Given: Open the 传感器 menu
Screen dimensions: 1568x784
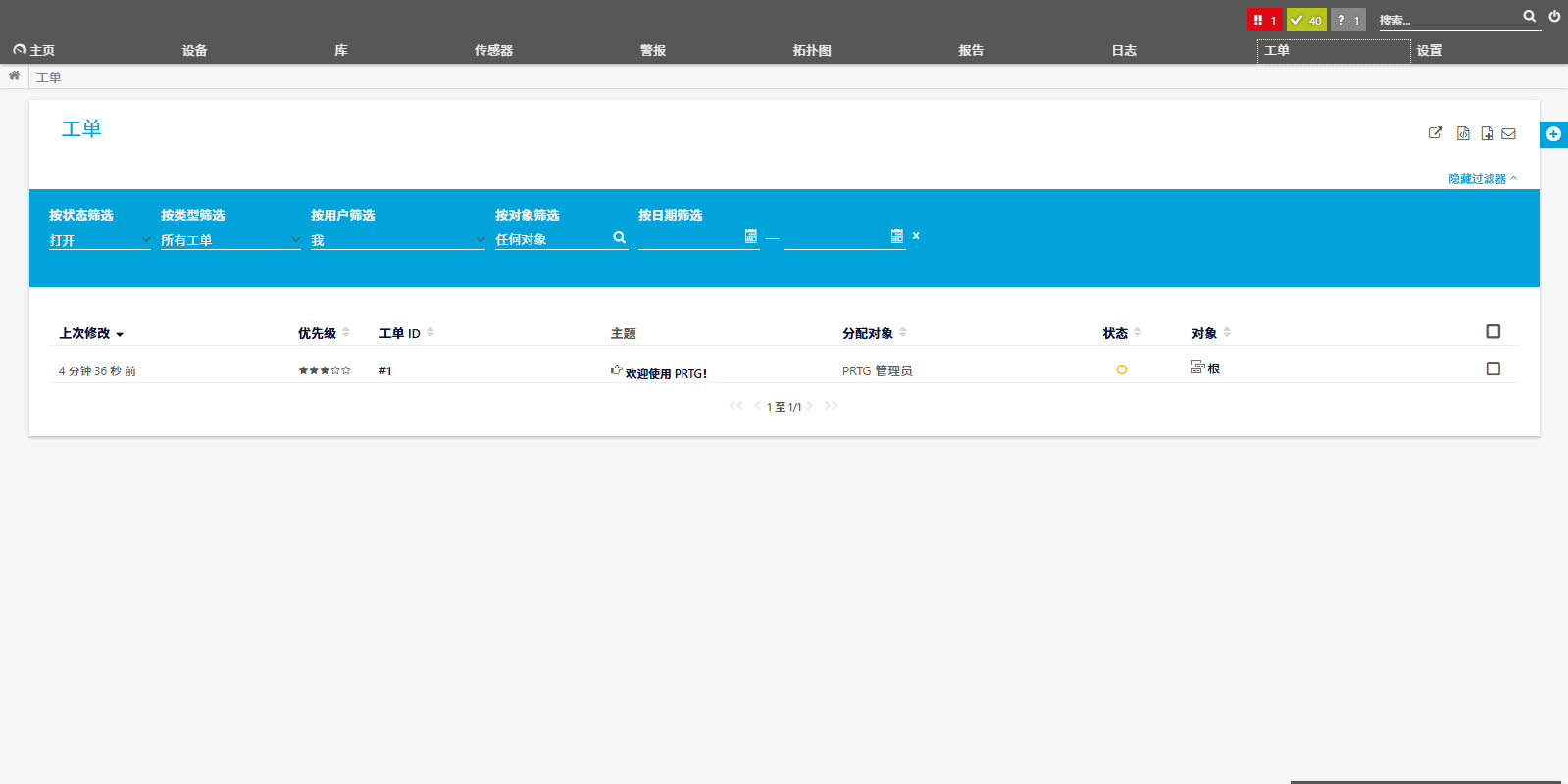Looking at the screenshot, I should pos(493,50).
